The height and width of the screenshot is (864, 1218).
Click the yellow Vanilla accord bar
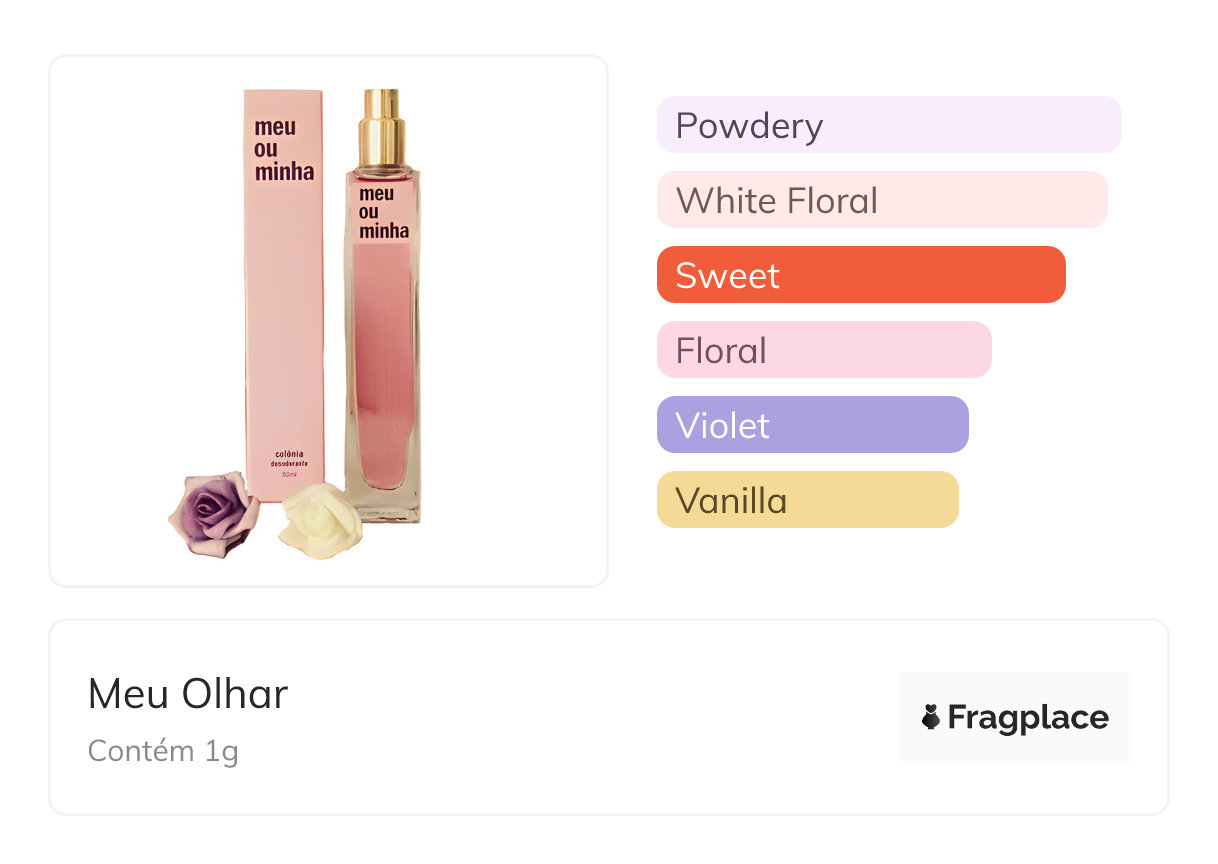click(x=807, y=500)
